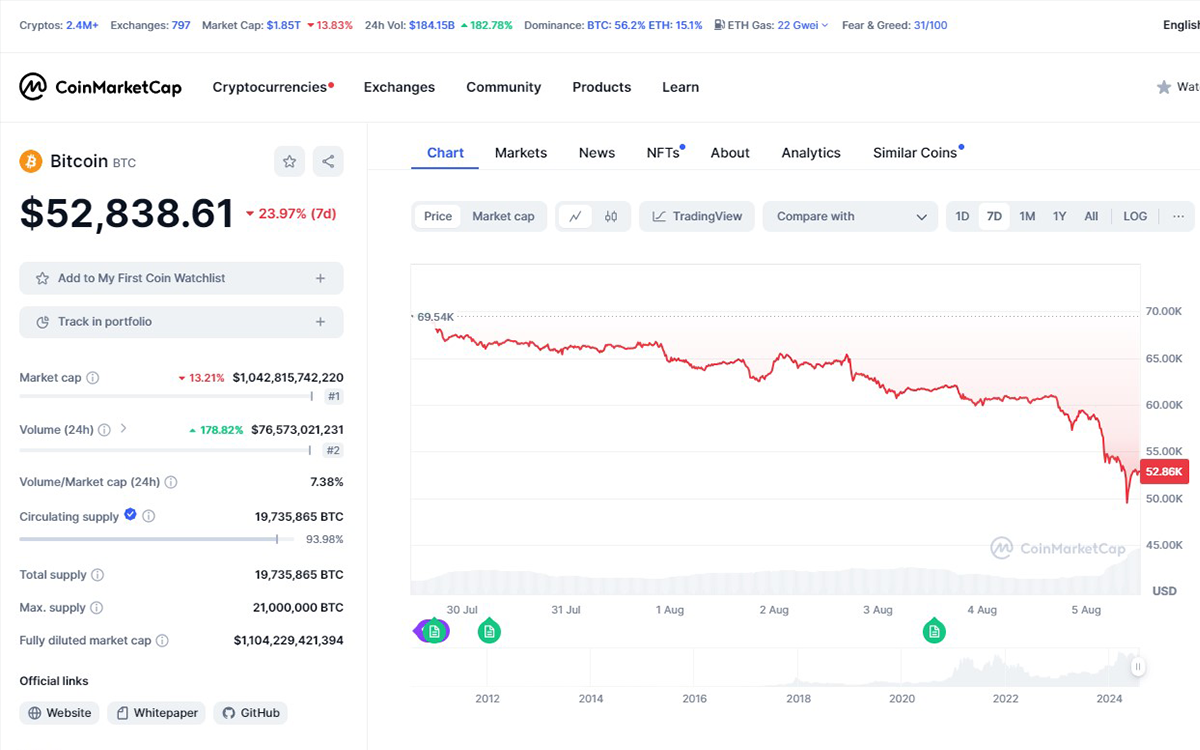Click the share icon beside Bitcoin

coord(328,161)
